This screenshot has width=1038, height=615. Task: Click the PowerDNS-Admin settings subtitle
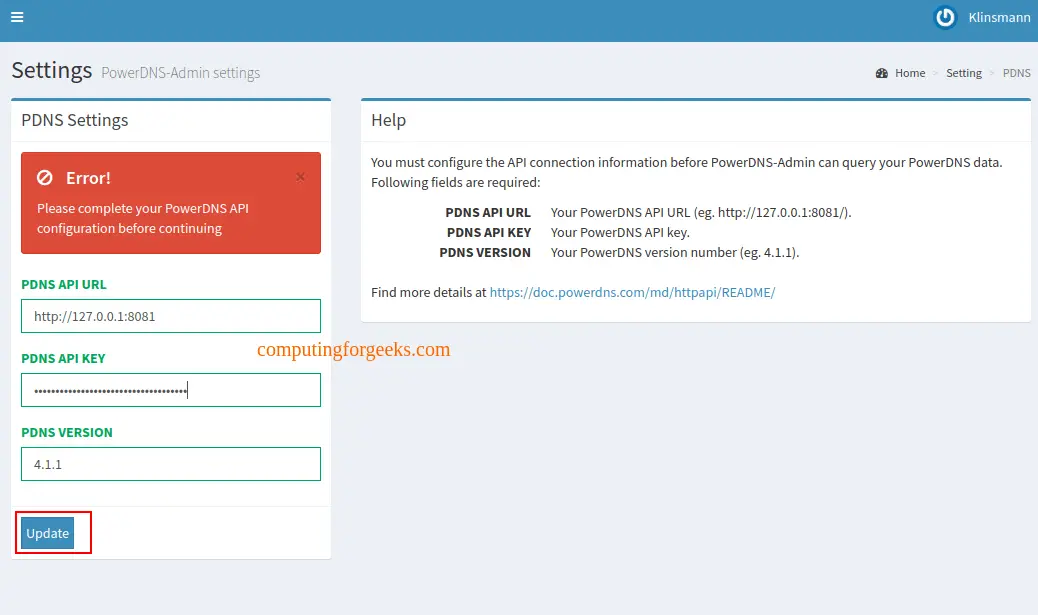tap(180, 73)
